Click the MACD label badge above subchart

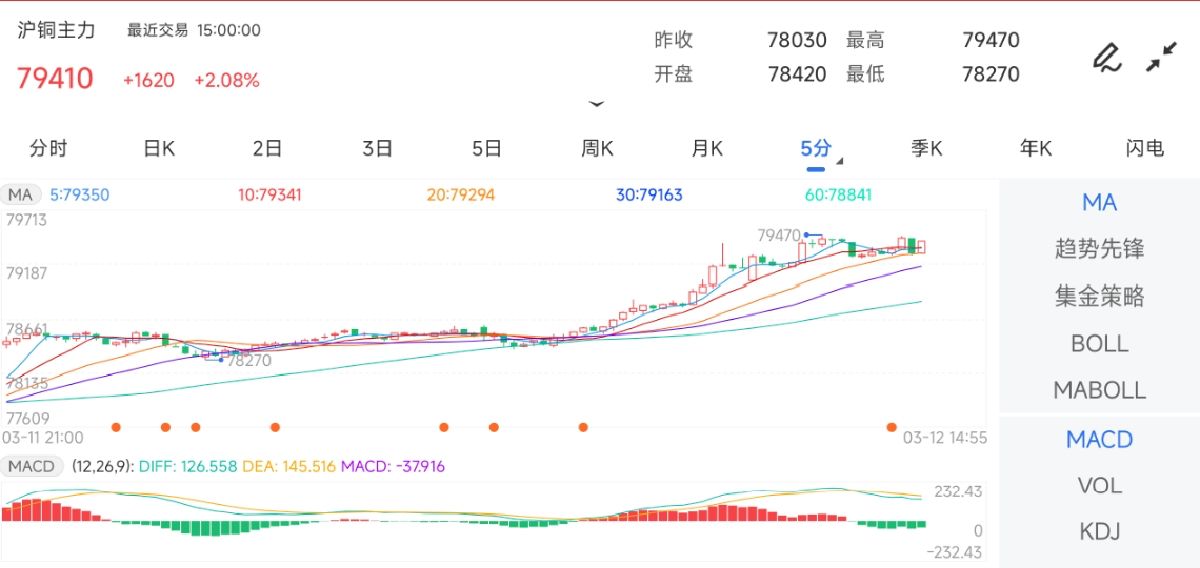32,466
